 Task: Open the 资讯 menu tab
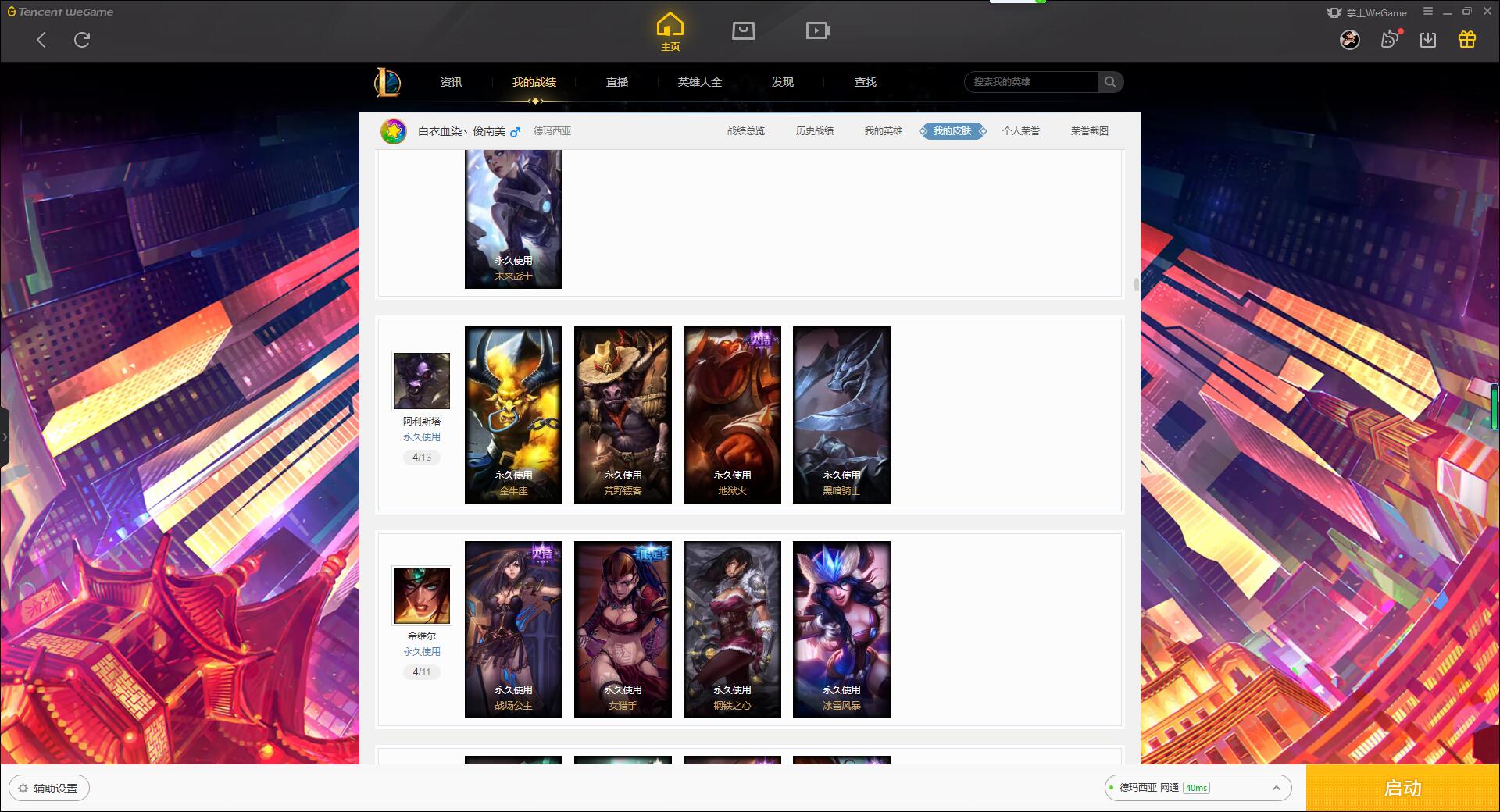(452, 82)
